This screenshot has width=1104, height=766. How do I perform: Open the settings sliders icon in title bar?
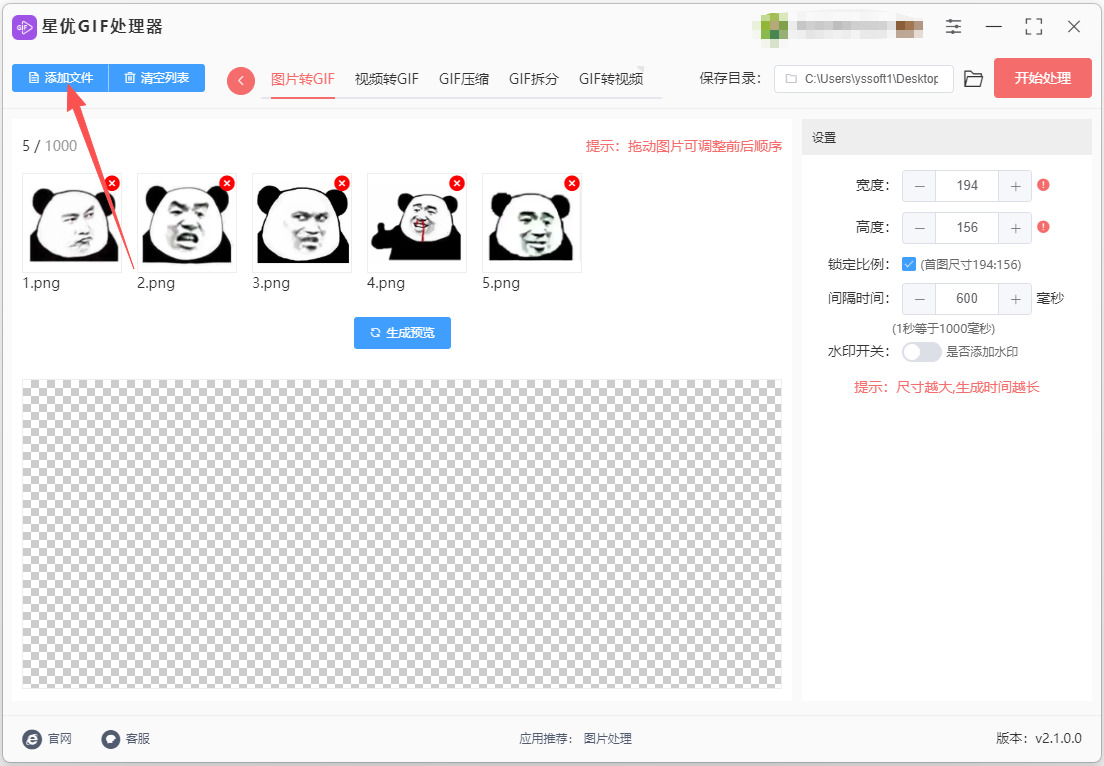(x=953, y=27)
